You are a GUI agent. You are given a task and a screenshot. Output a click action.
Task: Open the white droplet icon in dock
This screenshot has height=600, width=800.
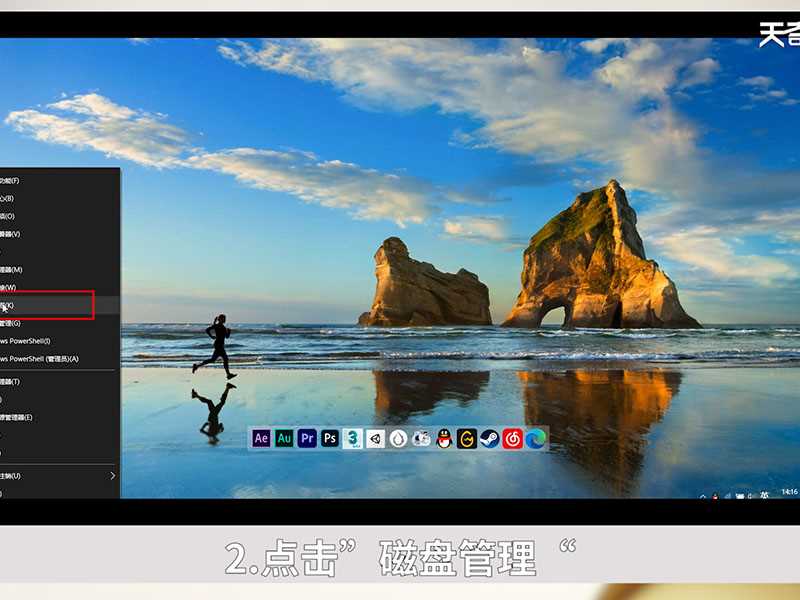pos(399,438)
